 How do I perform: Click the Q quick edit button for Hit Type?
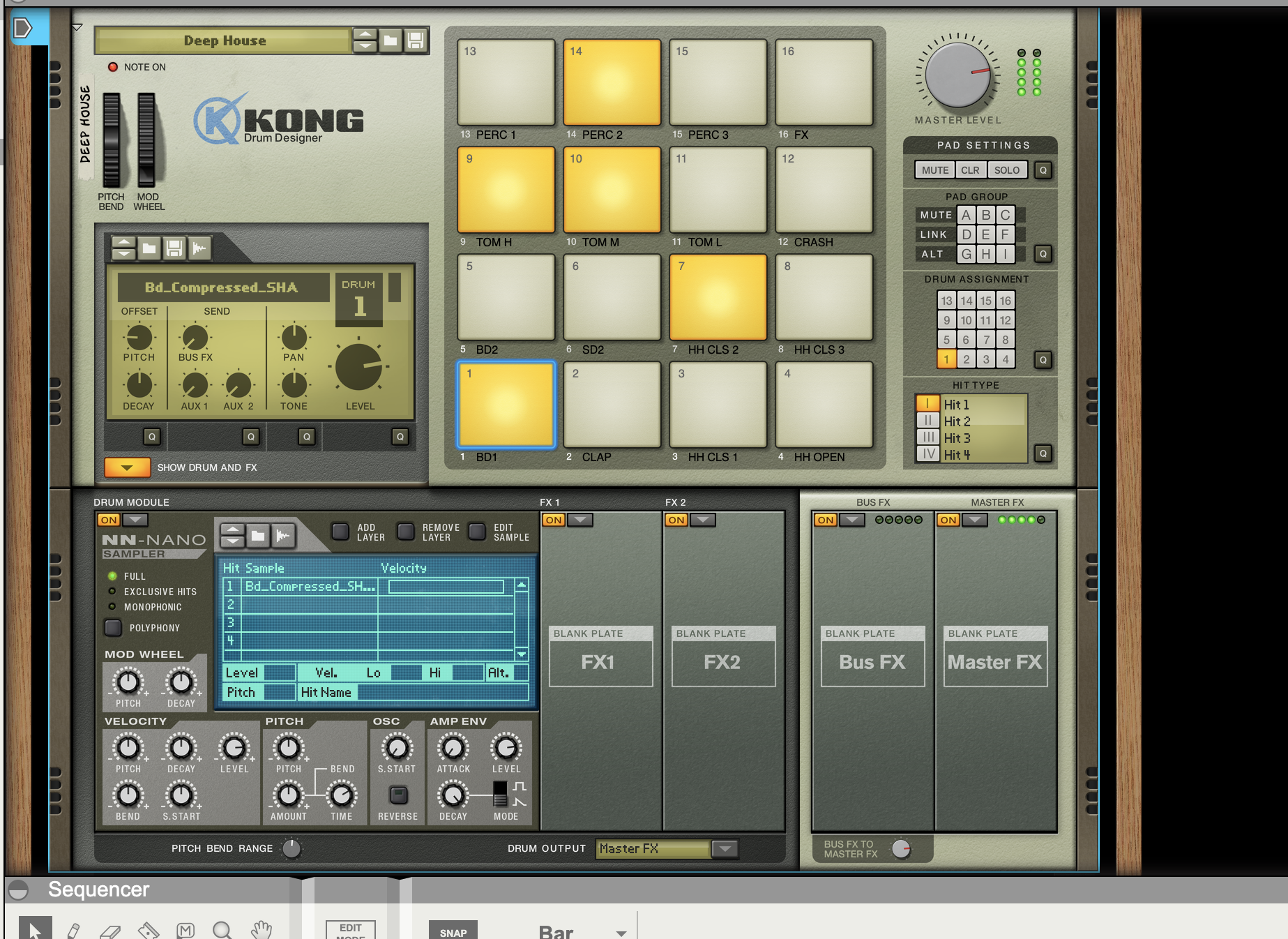pos(1043,453)
